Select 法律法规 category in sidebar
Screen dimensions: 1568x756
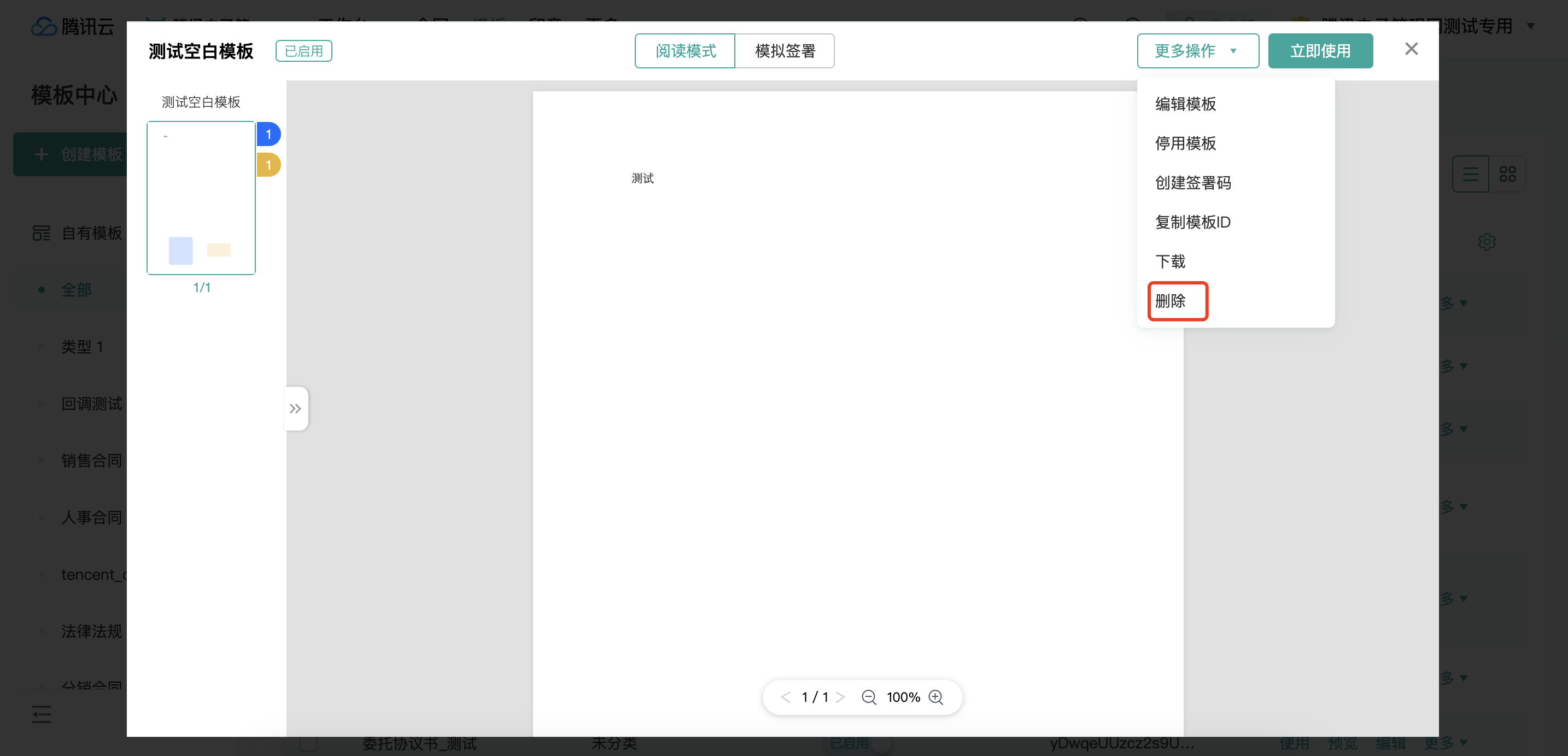[91, 631]
